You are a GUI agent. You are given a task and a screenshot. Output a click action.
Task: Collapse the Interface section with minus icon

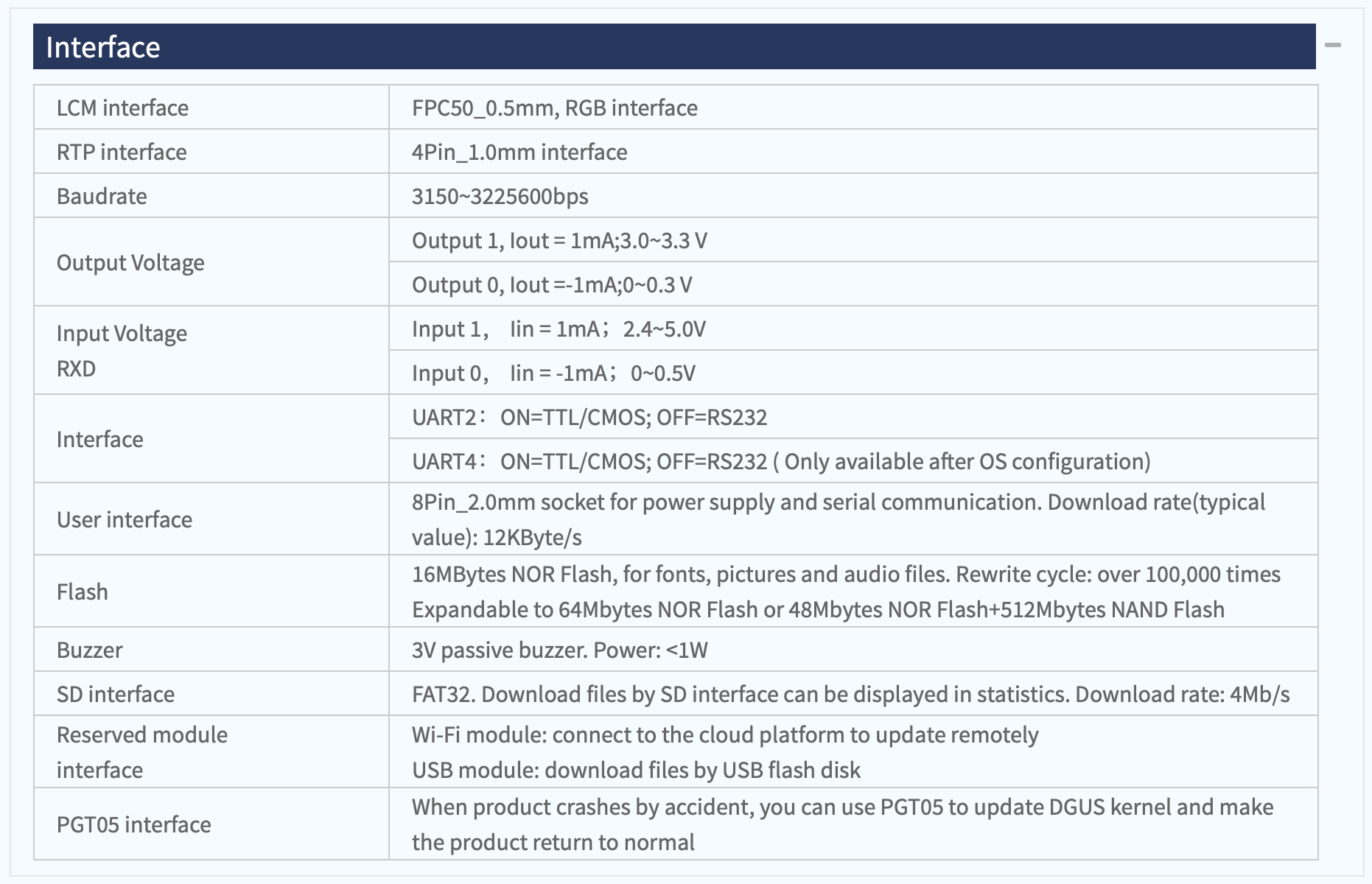[x=1332, y=46]
